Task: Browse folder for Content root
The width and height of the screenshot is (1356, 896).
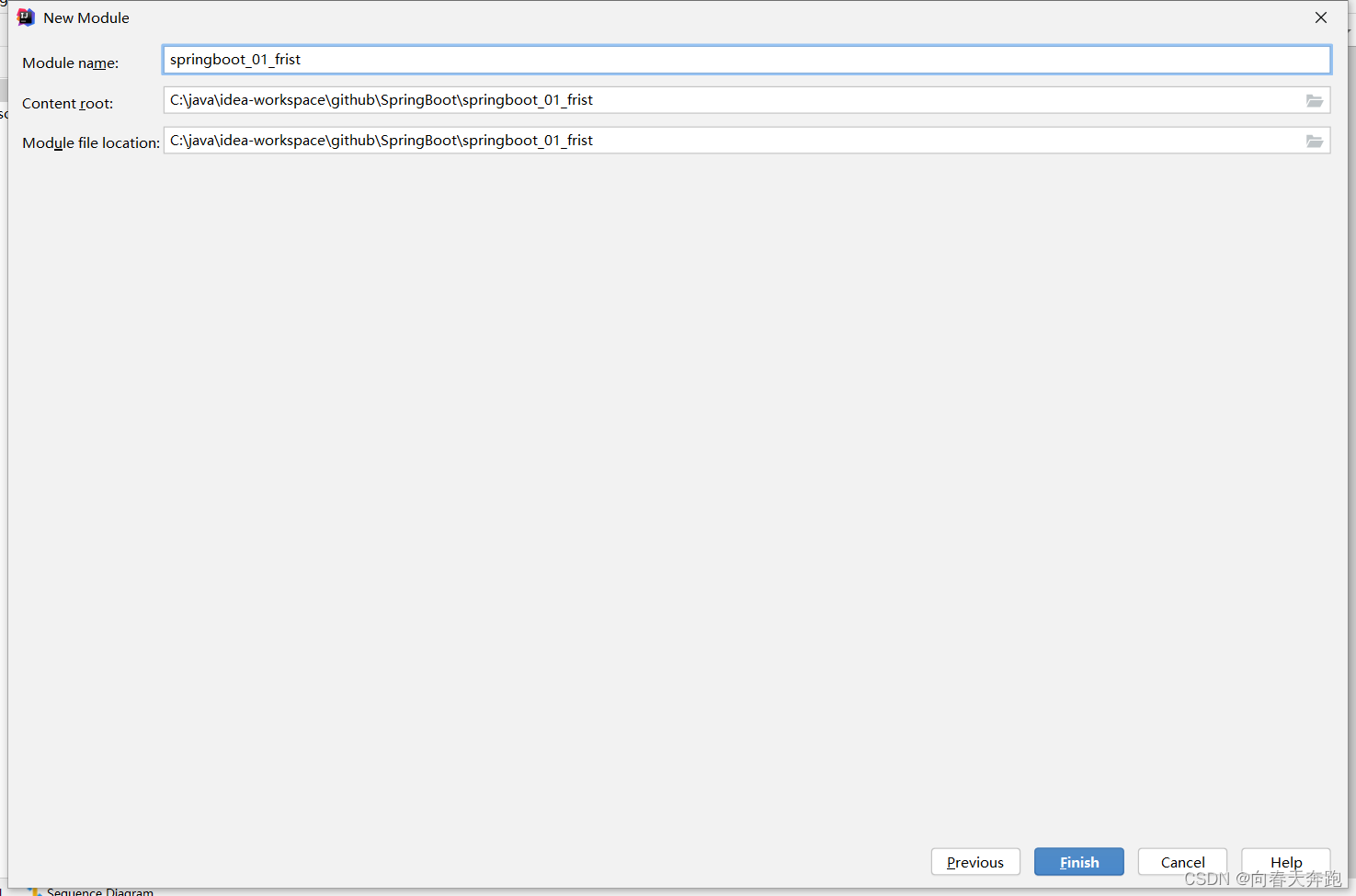Action: pos(1315,101)
